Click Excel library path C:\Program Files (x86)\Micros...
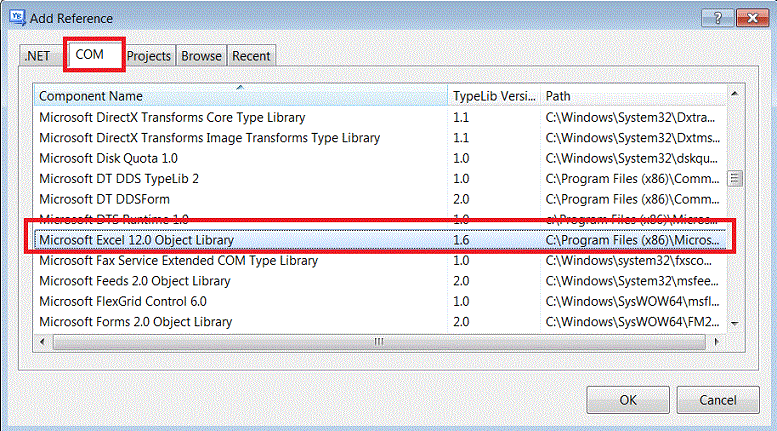The height and width of the screenshot is (431, 777). pos(632,240)
